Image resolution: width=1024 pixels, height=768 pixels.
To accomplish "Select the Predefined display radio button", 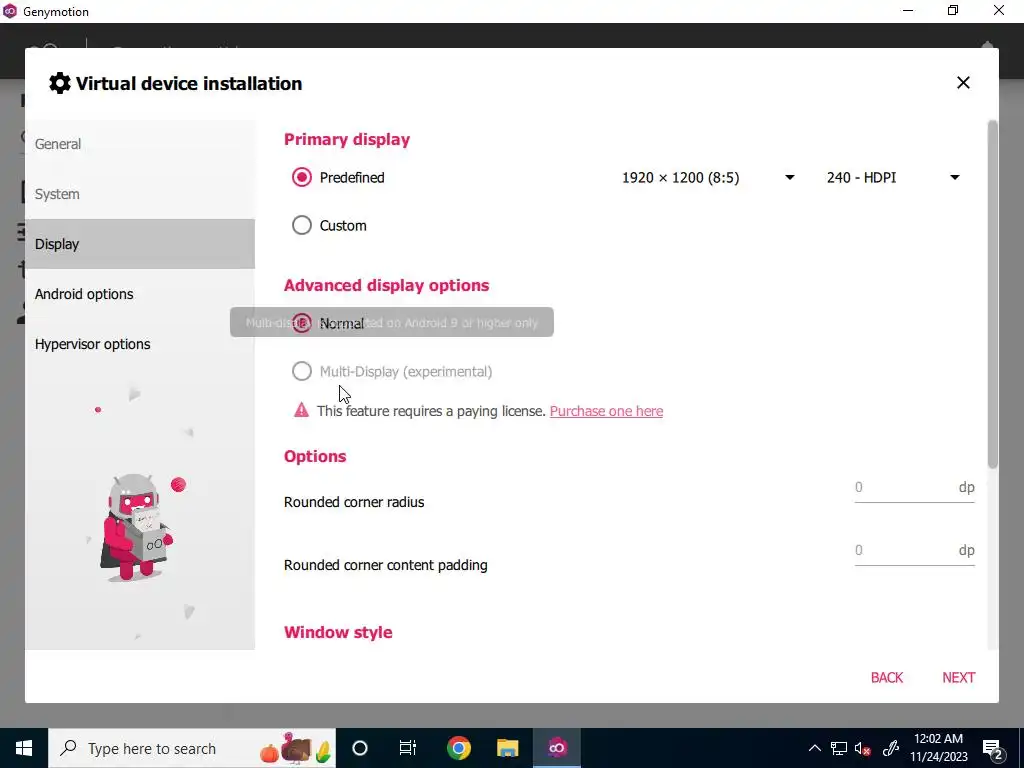I will (302, 177).
